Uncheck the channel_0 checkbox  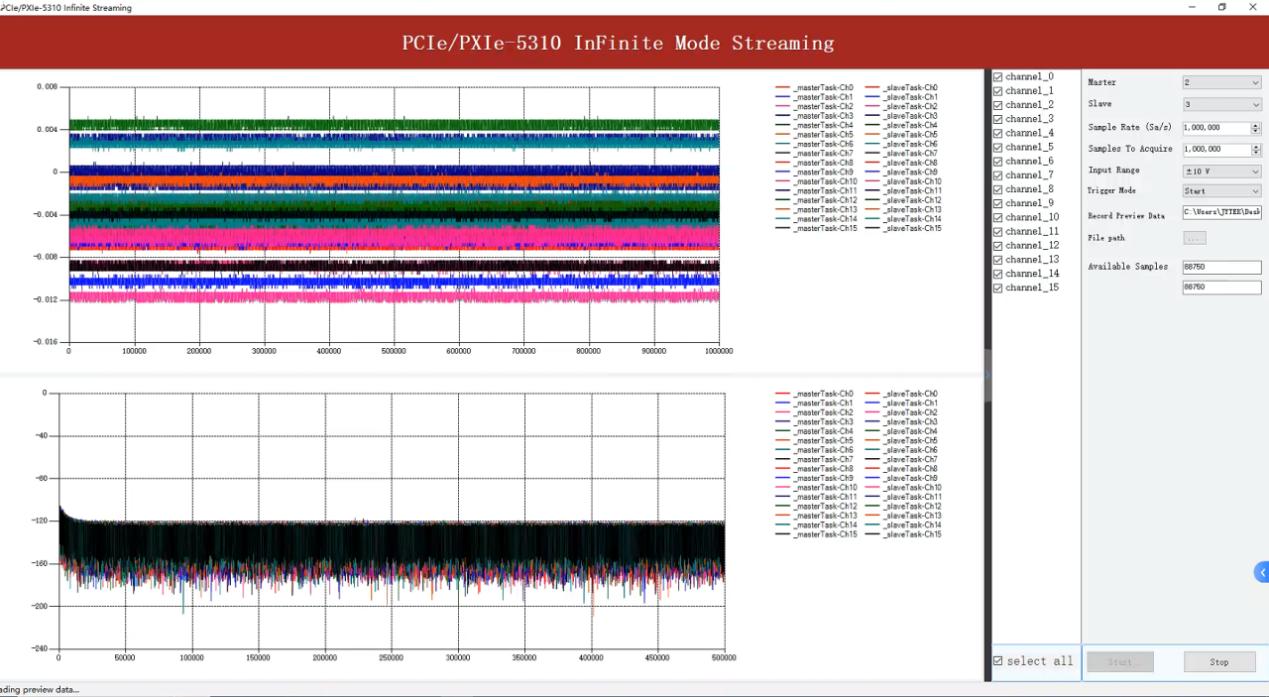pyautogui.click(x=998, y=77)
